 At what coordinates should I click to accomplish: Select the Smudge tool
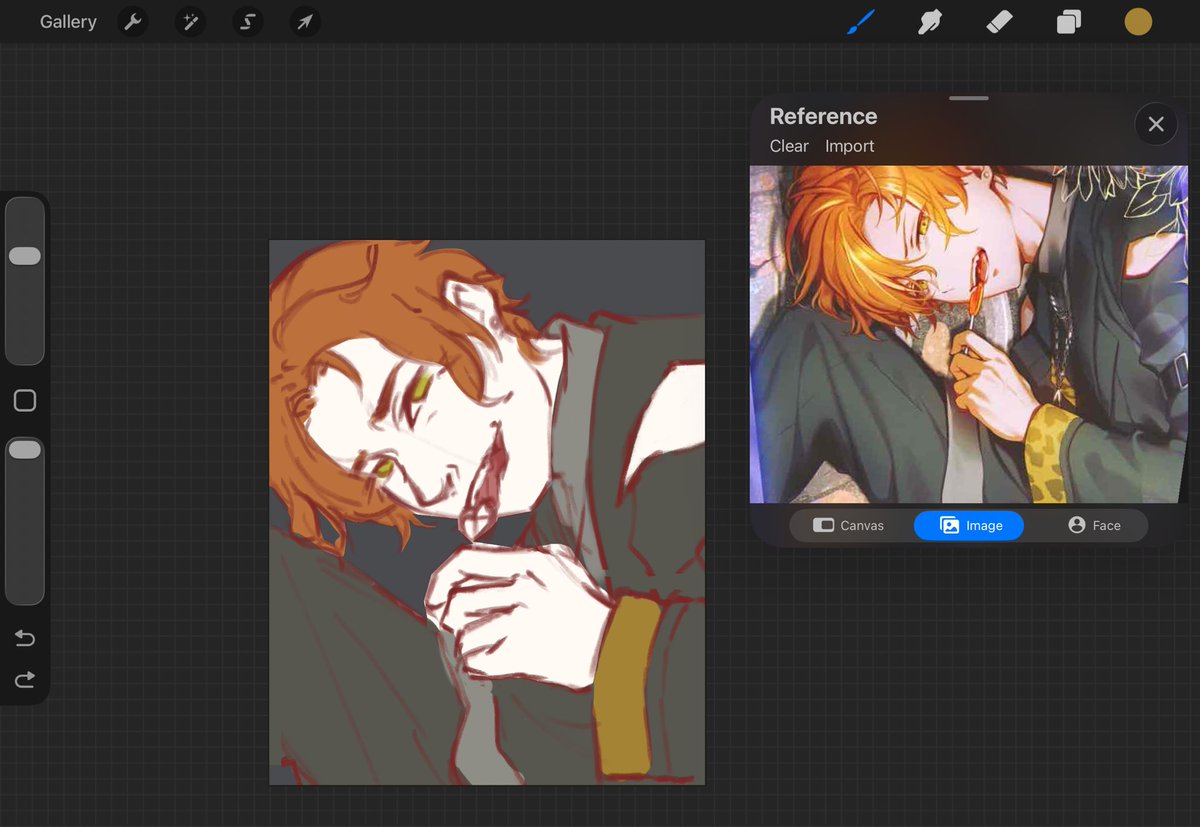point(930,21)
